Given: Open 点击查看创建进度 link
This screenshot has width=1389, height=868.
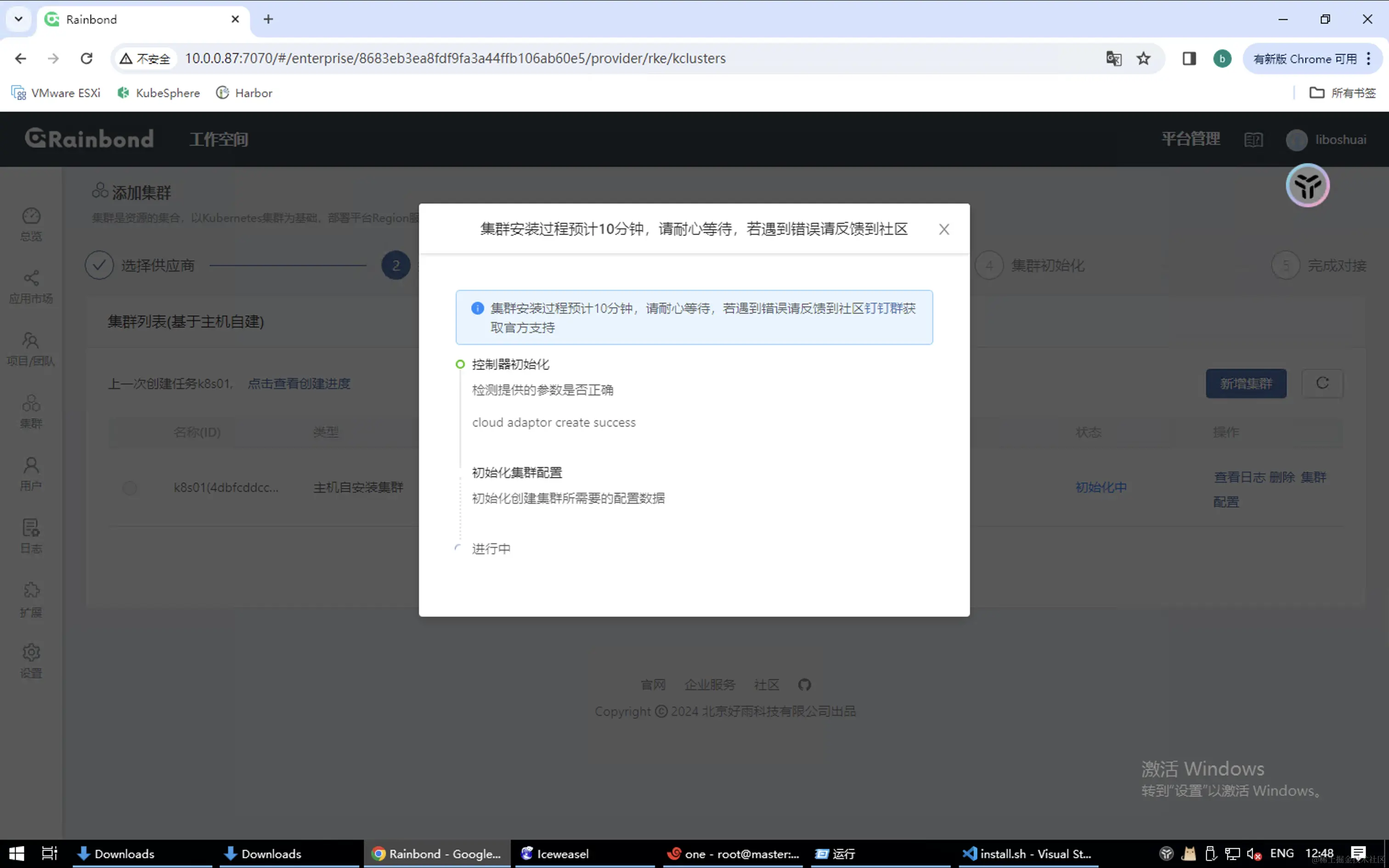Looking at the screenshot, I should [x=299, y=383].
